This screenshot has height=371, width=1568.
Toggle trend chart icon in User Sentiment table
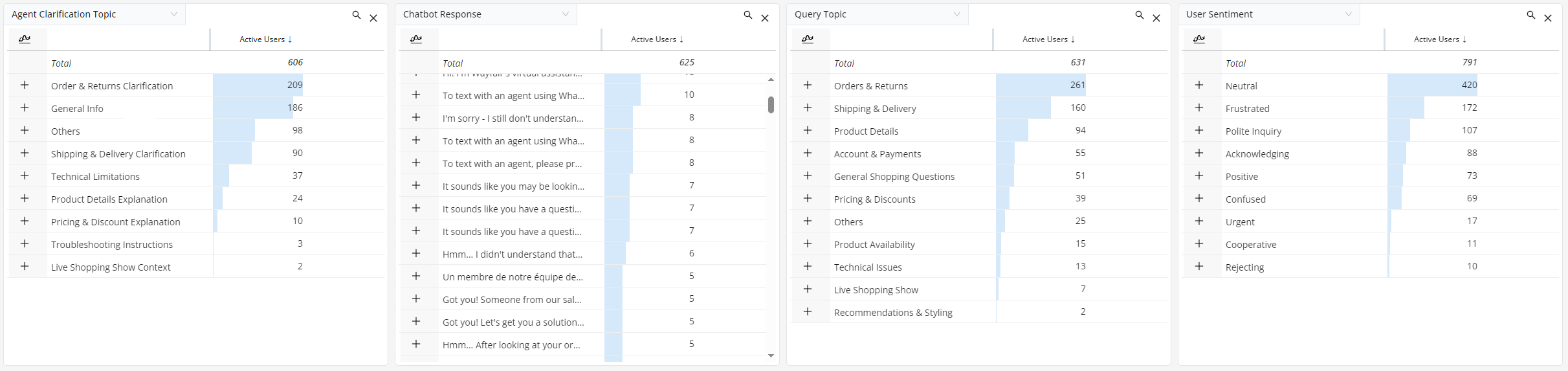[x=1199, y=39]
